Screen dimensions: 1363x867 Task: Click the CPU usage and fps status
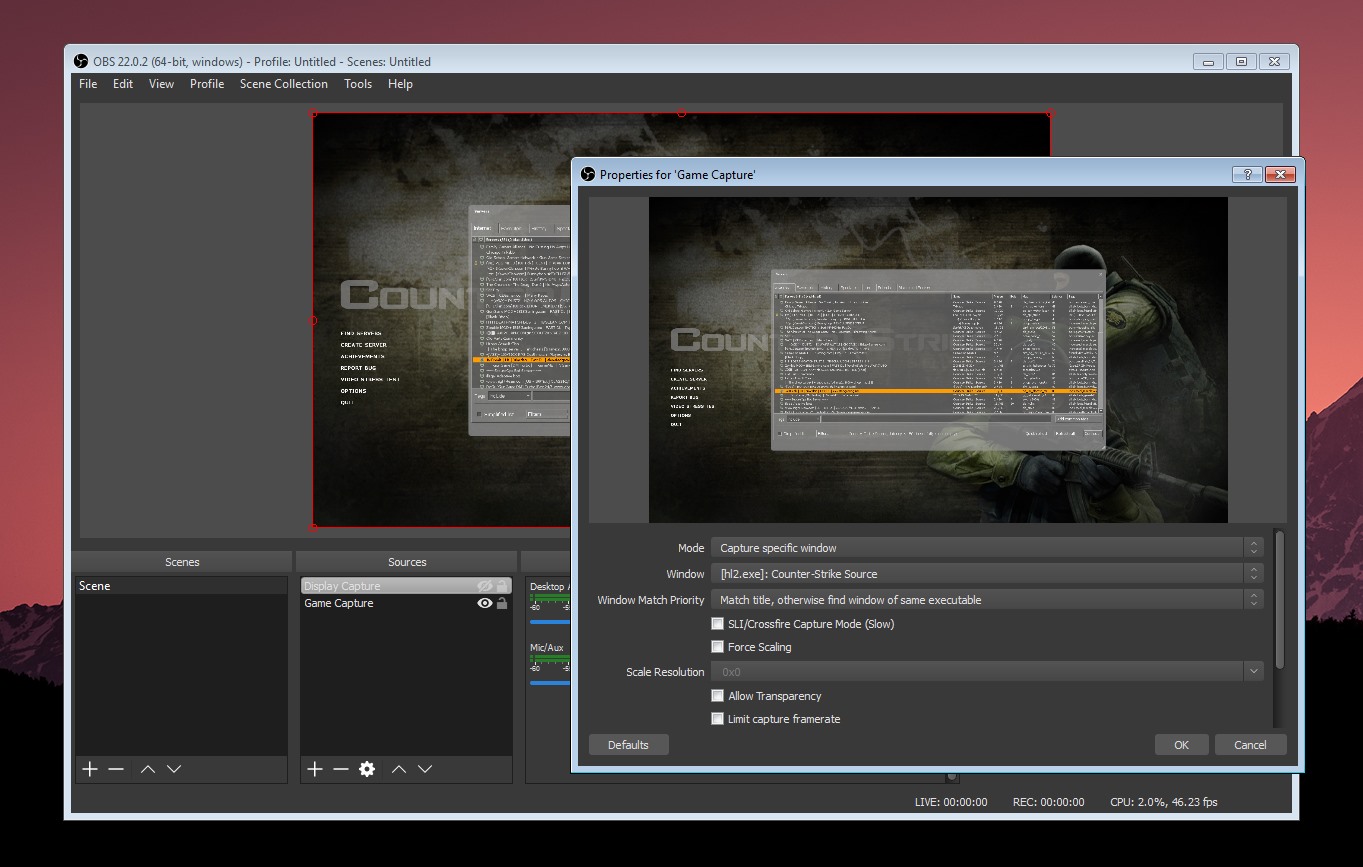[1164, 802]
